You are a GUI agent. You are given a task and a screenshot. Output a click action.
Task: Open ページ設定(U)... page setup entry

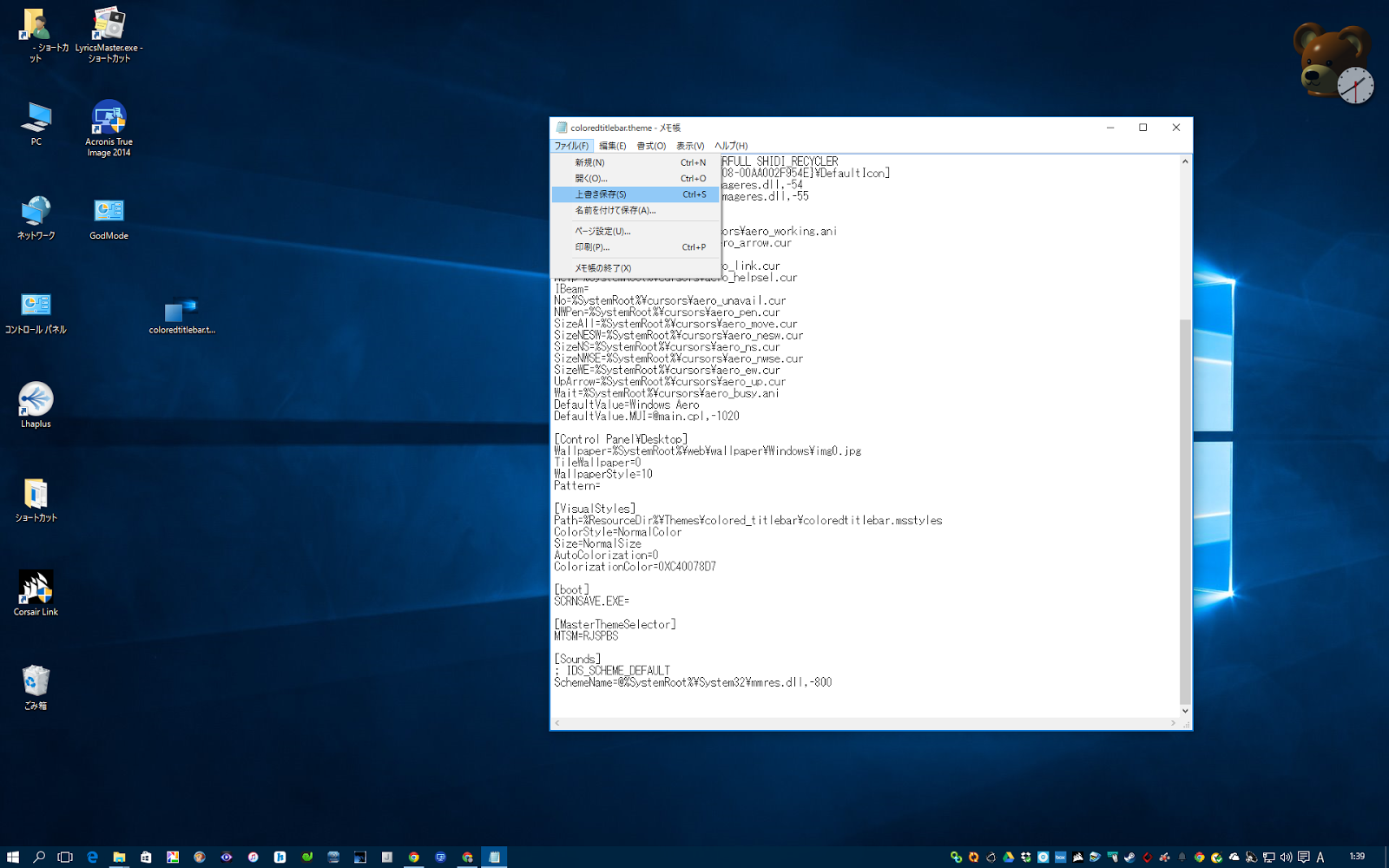tap(636, 231)
